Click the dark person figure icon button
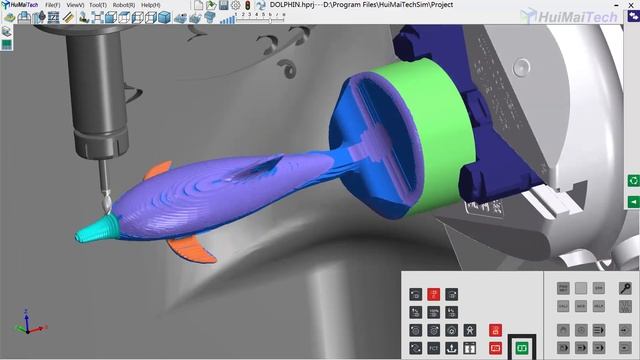 pyautogui.click(x=469, y=330)
